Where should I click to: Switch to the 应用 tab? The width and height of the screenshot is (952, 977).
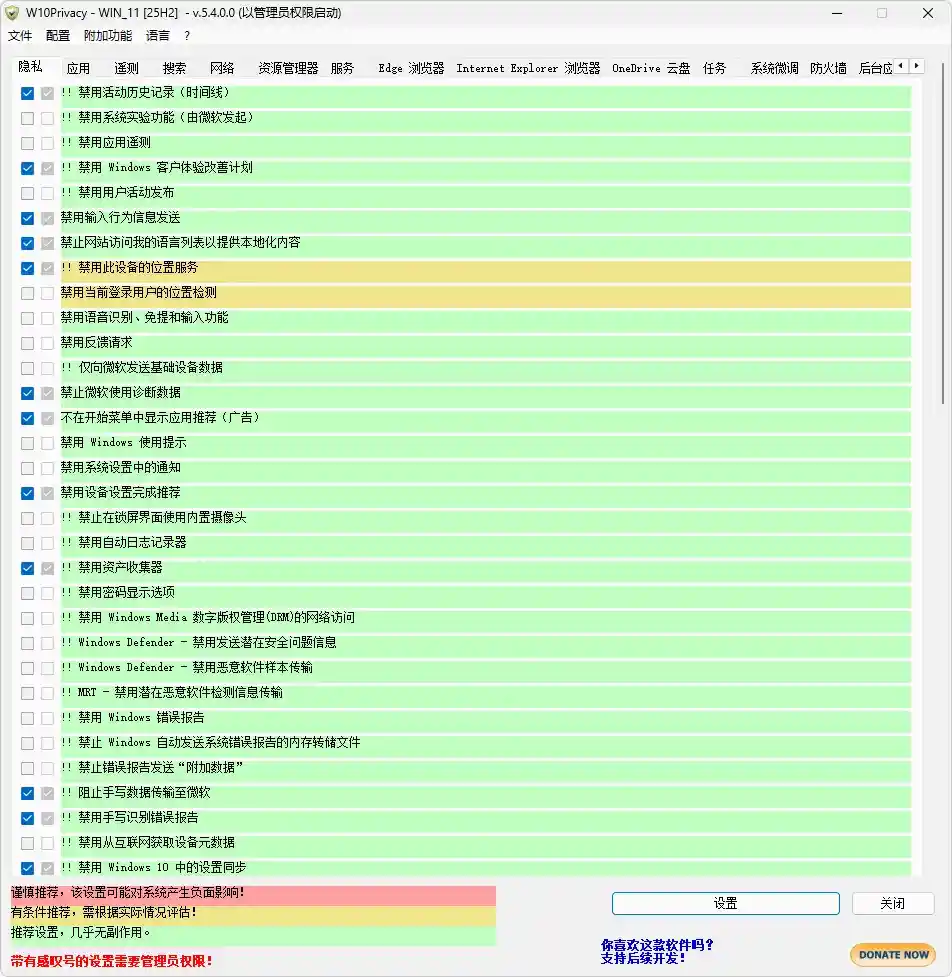pyautogui.click(x=79, y=68)
